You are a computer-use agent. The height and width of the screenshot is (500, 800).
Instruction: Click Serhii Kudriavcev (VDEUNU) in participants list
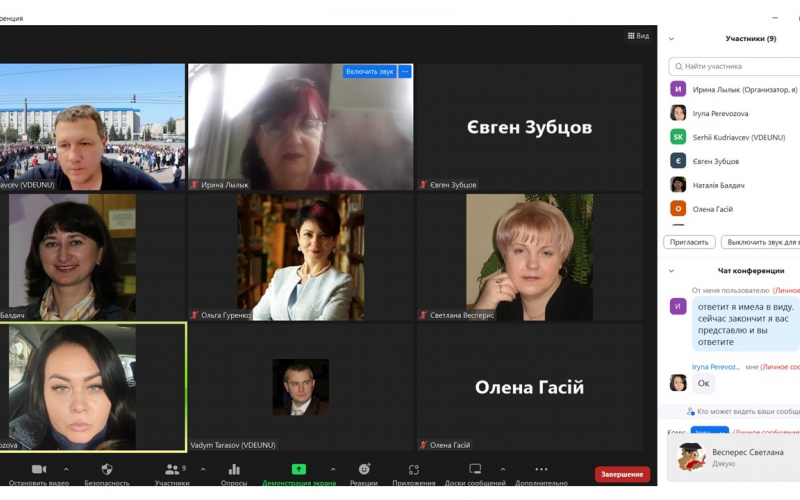[x=739, y=137]
